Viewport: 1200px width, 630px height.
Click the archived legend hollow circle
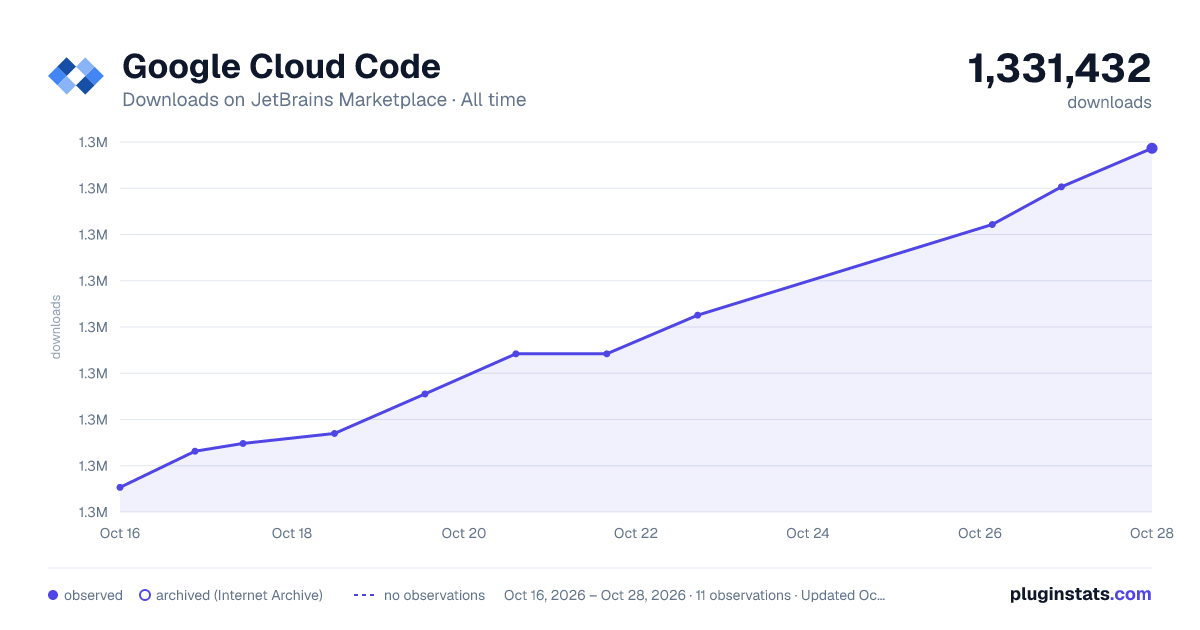[x=145, y=595]
